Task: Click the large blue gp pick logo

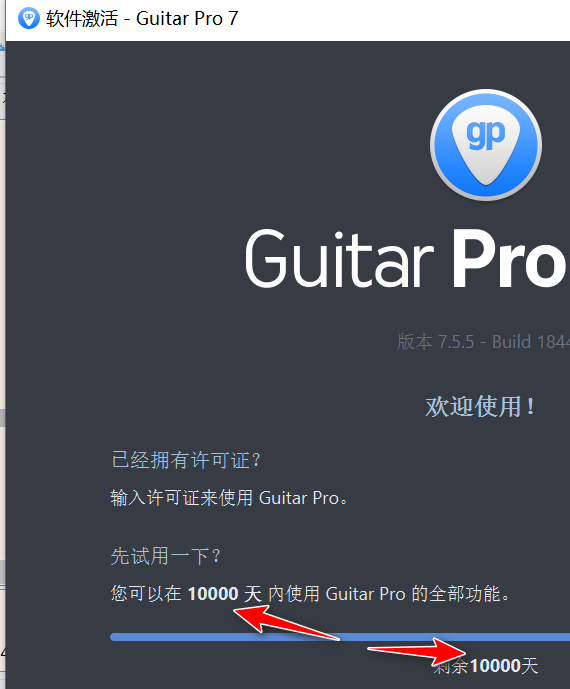Action: coord(486,145)
